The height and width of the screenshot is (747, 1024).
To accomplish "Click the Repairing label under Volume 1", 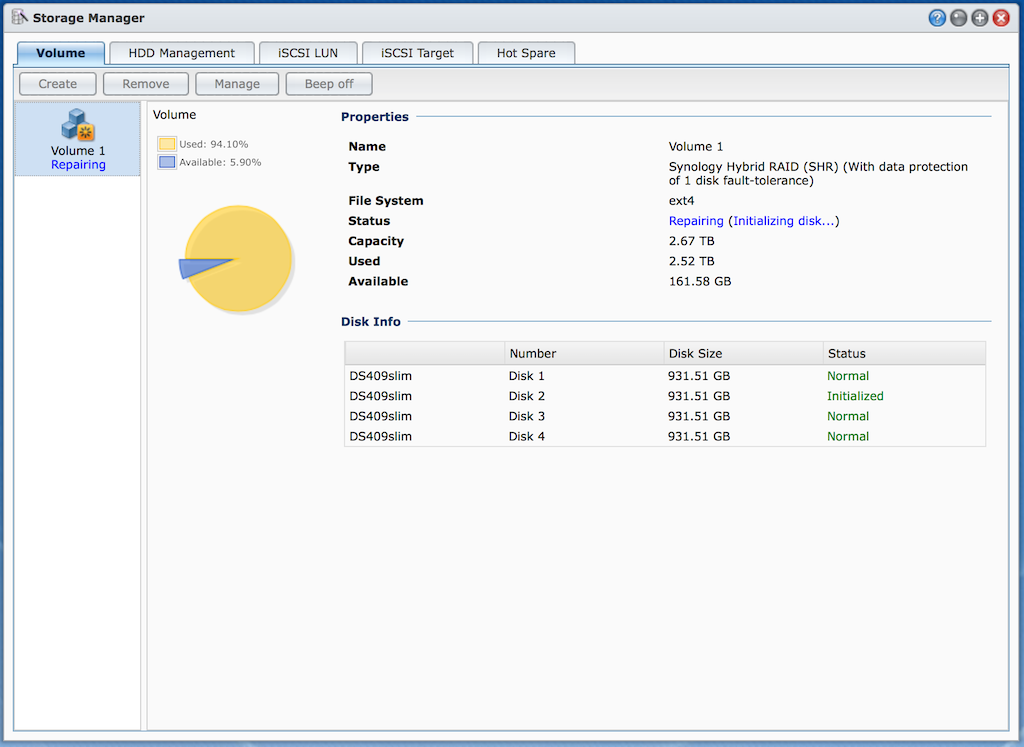I will click(78, 165).
